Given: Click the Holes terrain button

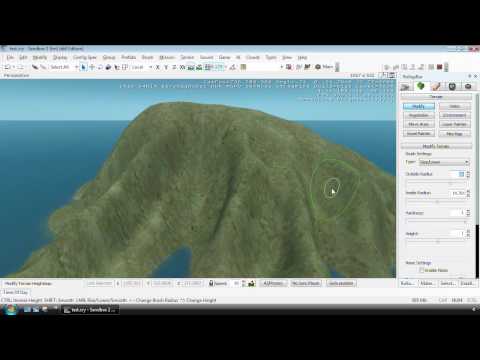Looking at the screenshot, I should tap(455, 106).
